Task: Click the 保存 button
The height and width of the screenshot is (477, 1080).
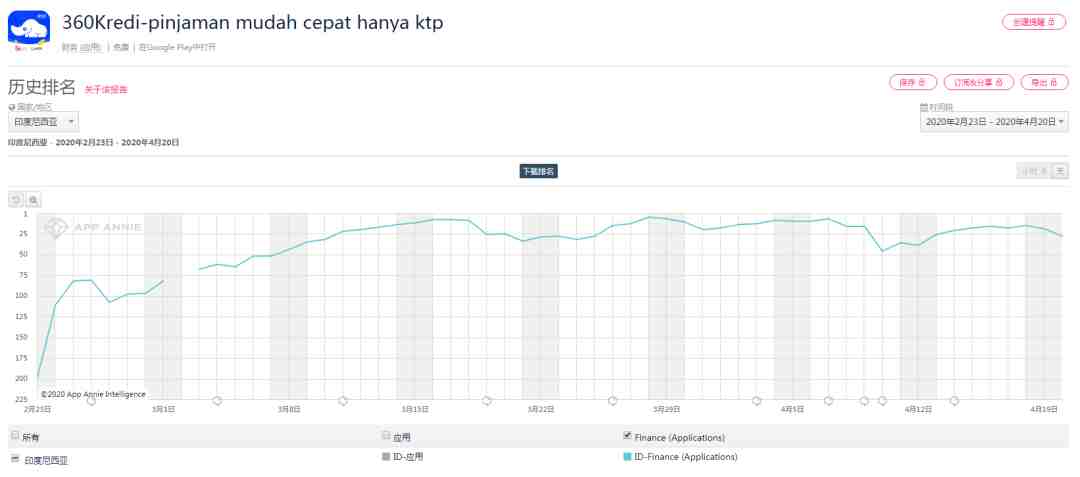Action: pos(912,82)
